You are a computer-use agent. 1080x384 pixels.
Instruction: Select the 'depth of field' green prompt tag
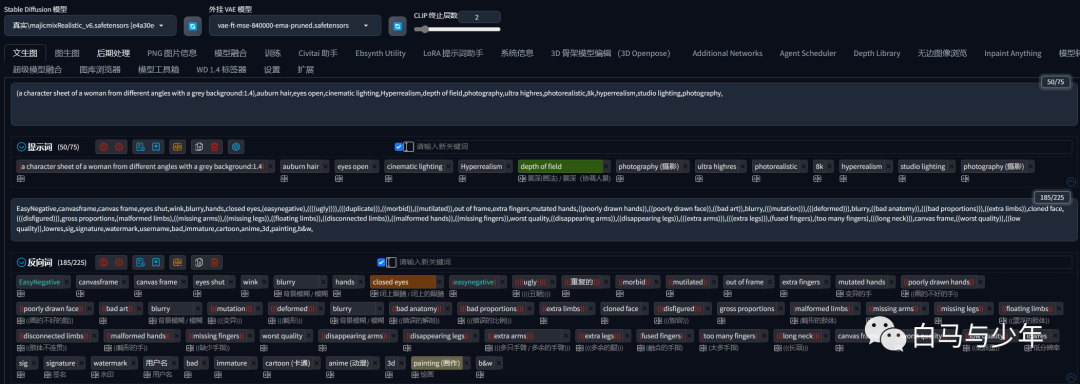click(560, 167)
